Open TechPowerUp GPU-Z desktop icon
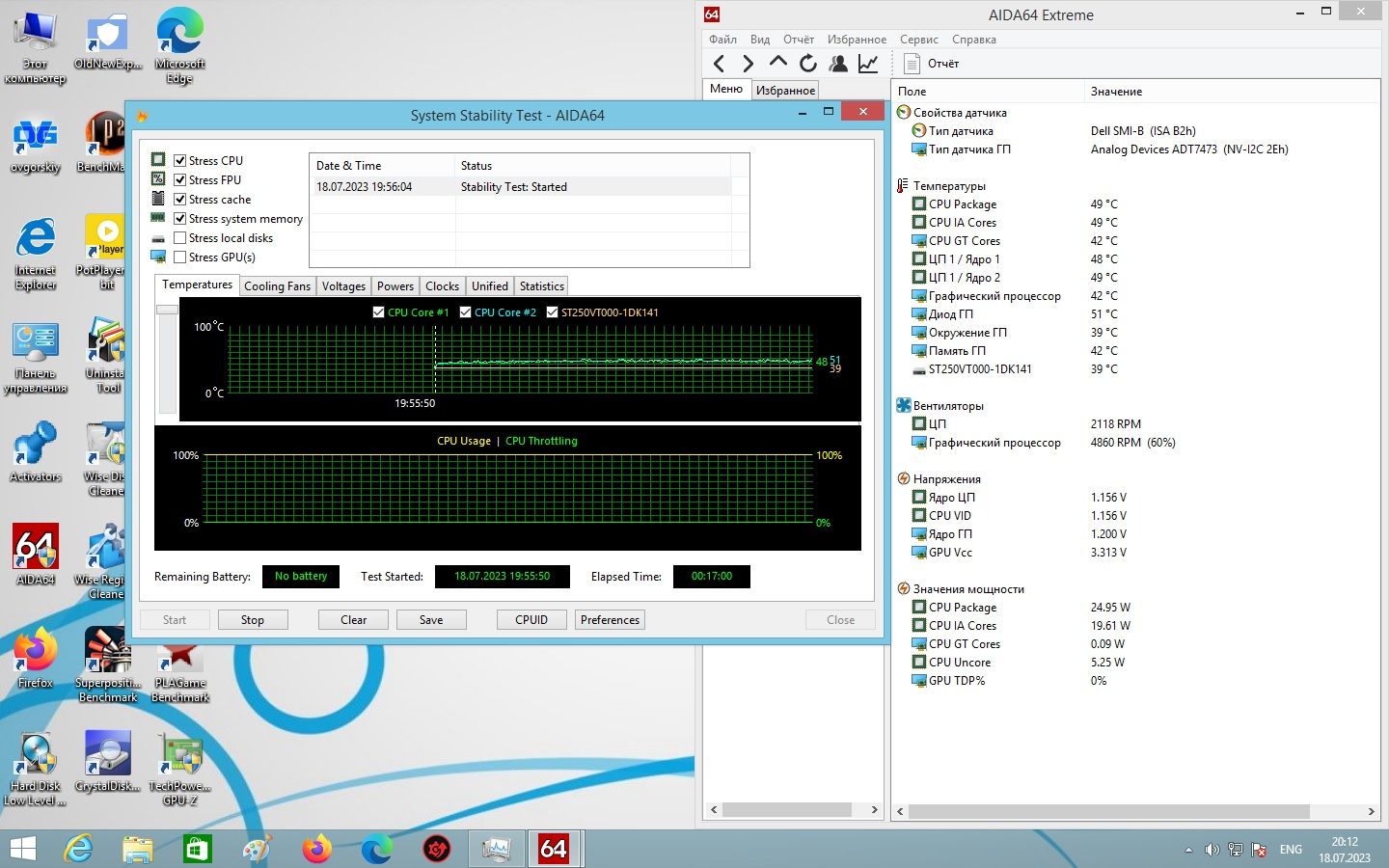Screen dimensions: 1389x868 coord(180,768)
